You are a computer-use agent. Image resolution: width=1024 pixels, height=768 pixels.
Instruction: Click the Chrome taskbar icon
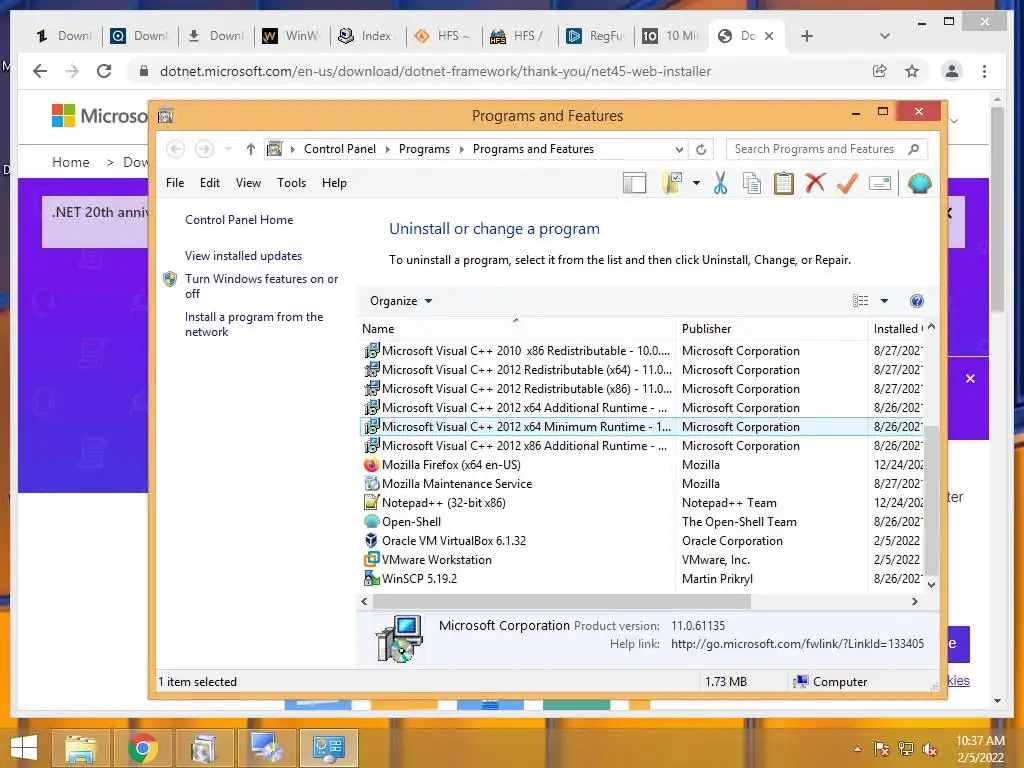pyautogui.click(x=142, y=748)
